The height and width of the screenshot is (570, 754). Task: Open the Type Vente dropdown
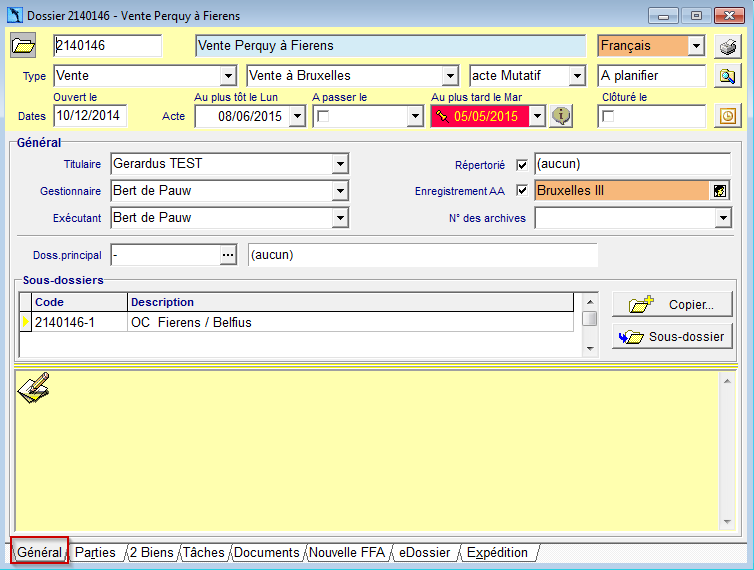point(228,76)
